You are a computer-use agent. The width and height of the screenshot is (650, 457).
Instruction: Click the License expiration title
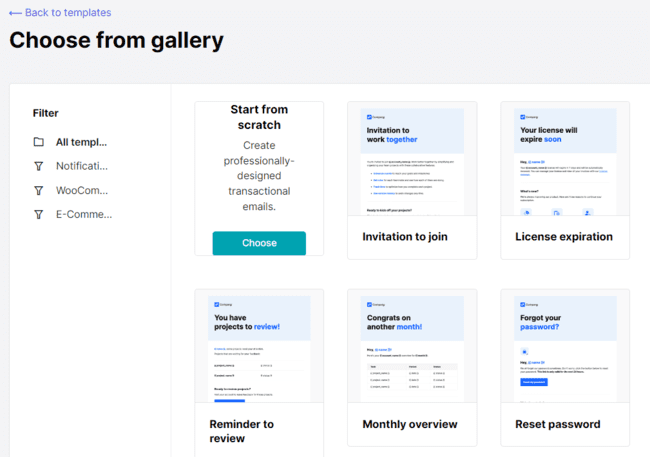point(564,237)
